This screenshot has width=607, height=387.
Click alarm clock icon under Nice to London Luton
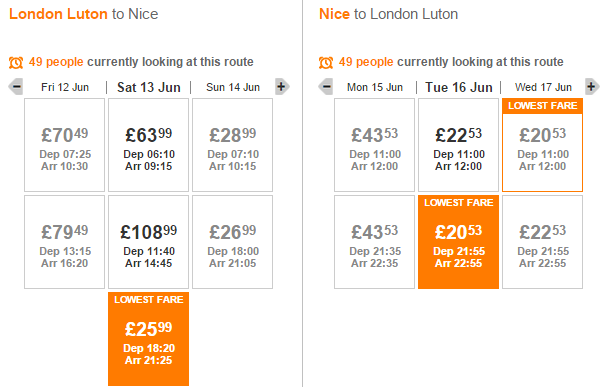point(326,62)
